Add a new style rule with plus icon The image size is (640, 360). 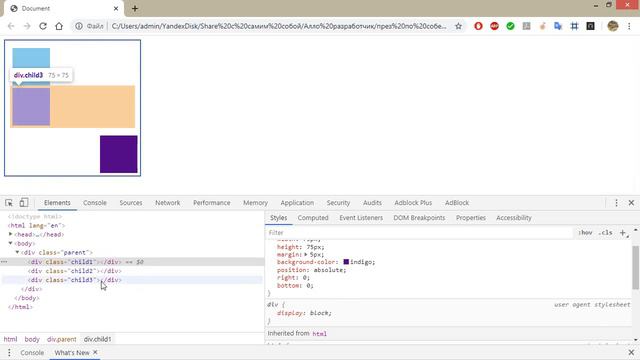point(622,233)
